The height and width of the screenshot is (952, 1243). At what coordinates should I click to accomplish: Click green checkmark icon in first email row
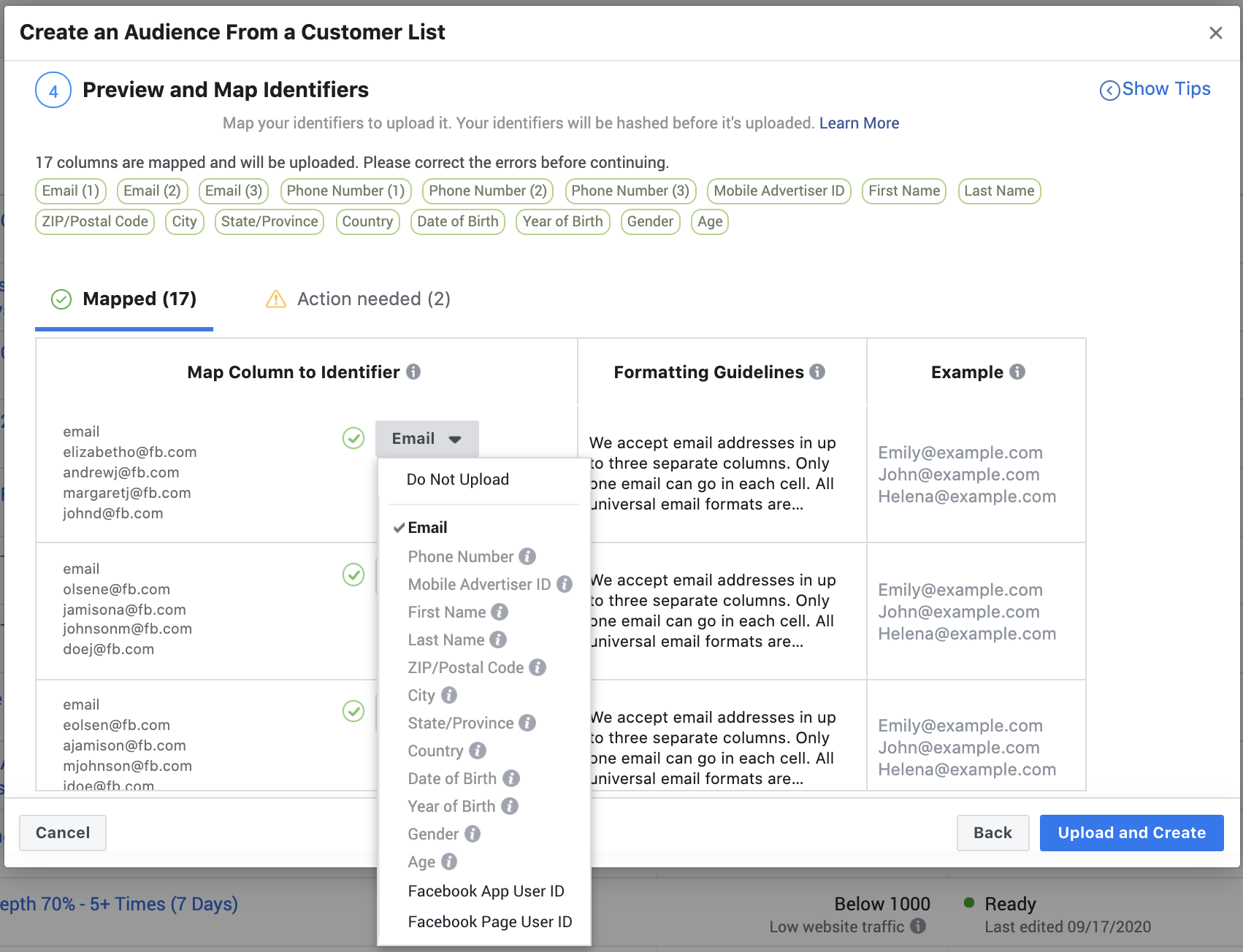[353, 438]
